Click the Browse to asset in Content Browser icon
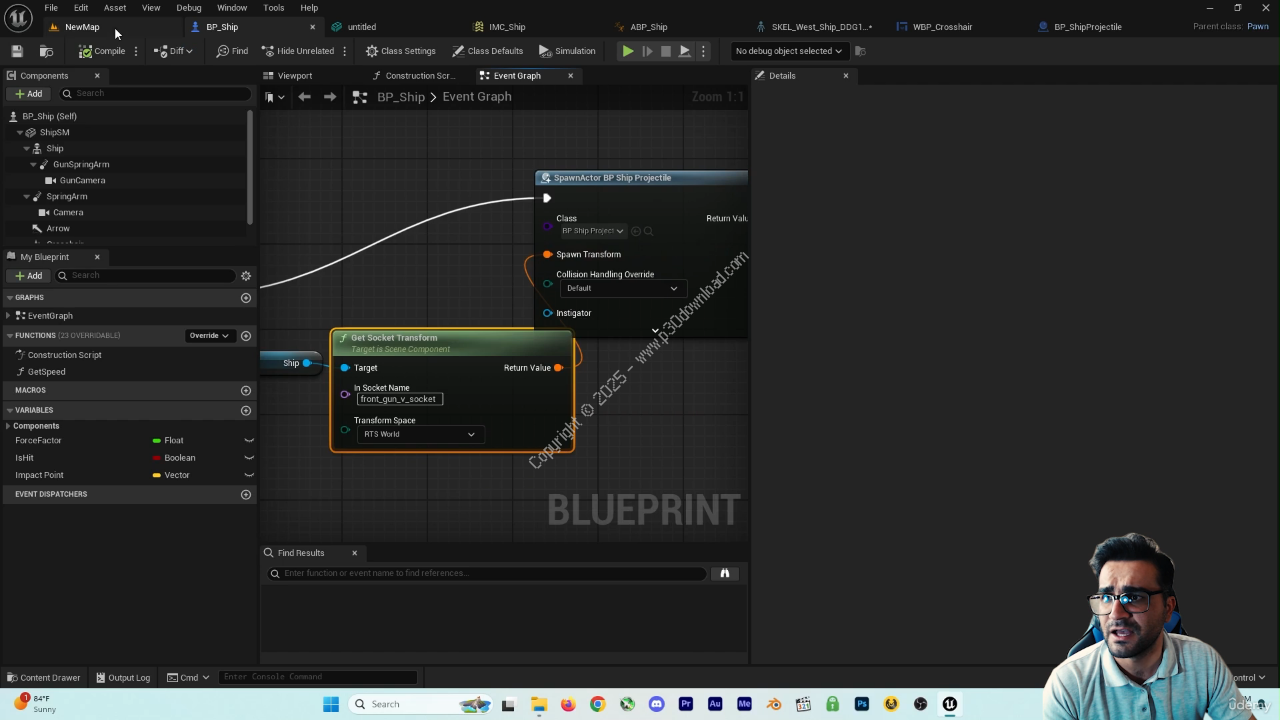The height and width of the screenshot is (720, 1280). point(46,51)
